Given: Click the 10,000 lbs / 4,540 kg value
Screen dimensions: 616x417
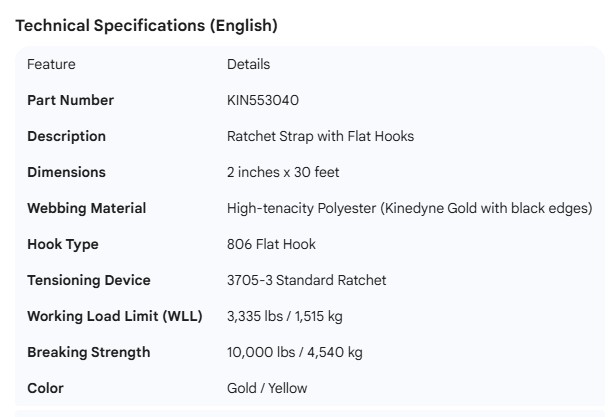Looking at the screenshot, I should 295,352.
